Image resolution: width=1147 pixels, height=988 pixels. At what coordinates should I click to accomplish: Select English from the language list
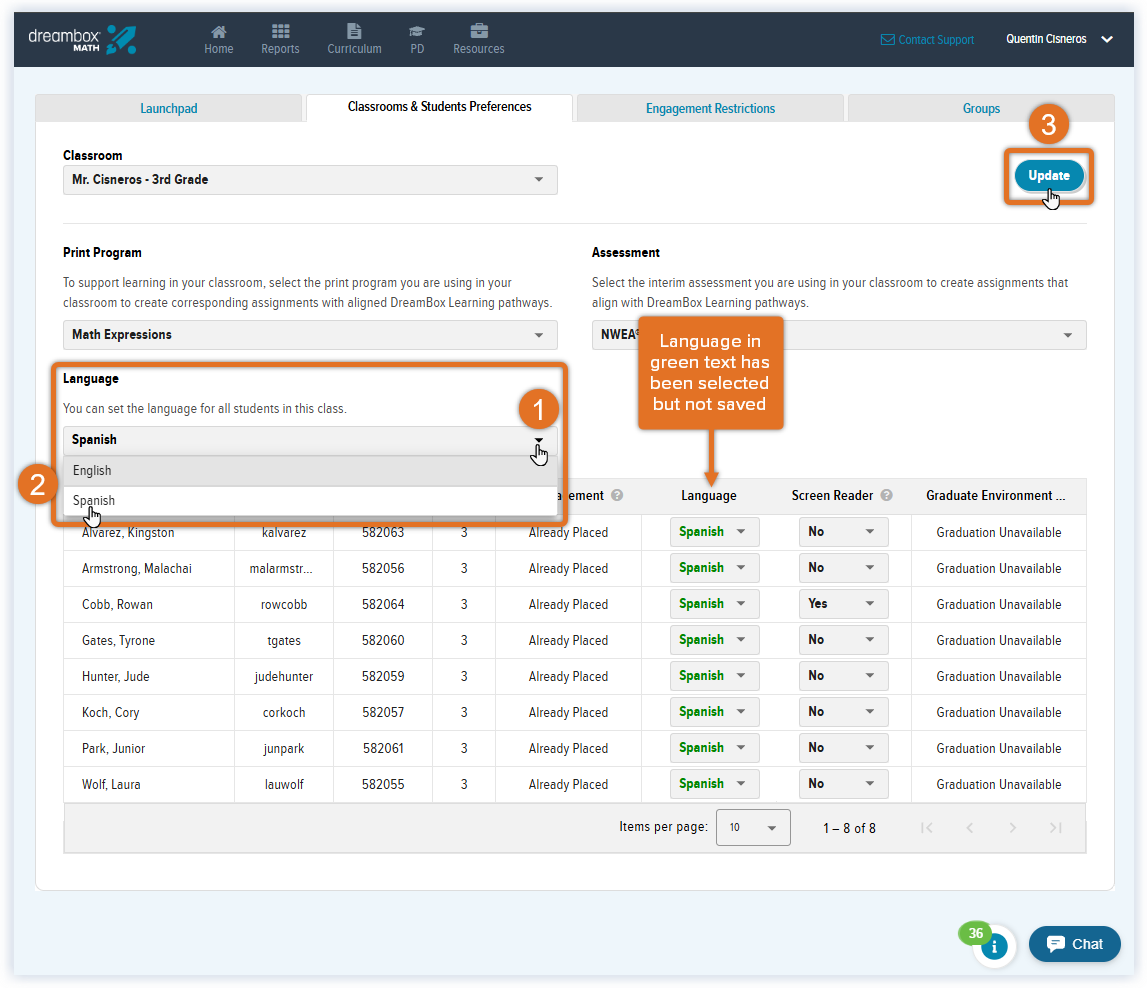pyautogui.click(x=310, y=471)
